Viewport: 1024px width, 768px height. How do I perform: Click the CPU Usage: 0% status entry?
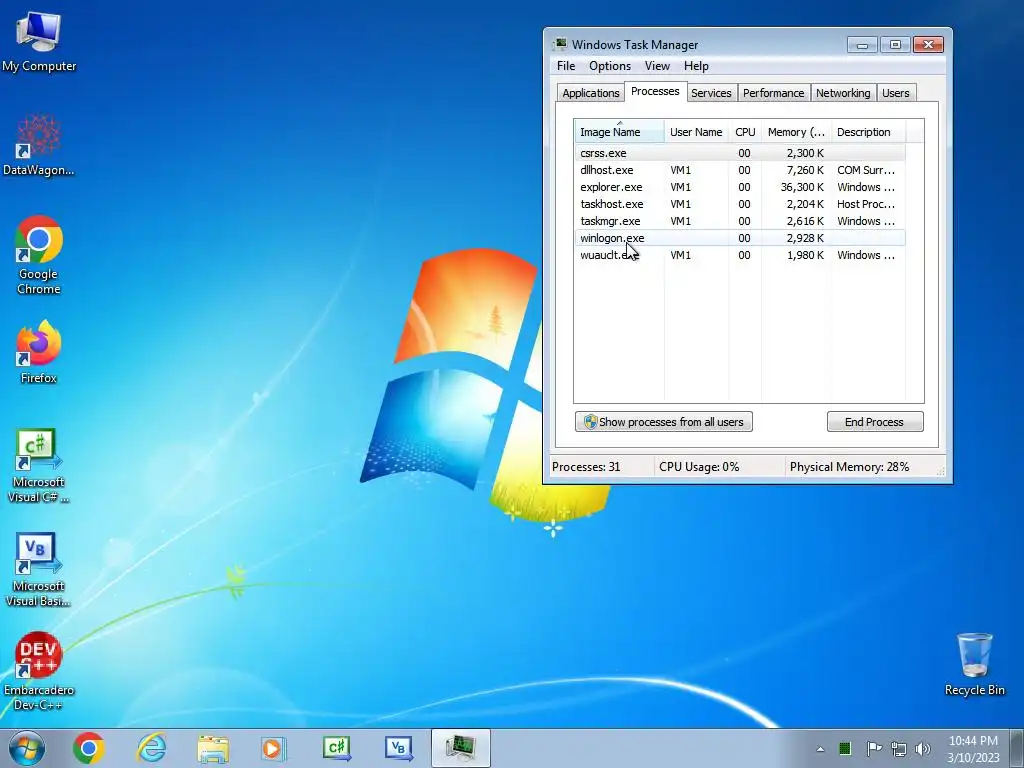(699, 467)
